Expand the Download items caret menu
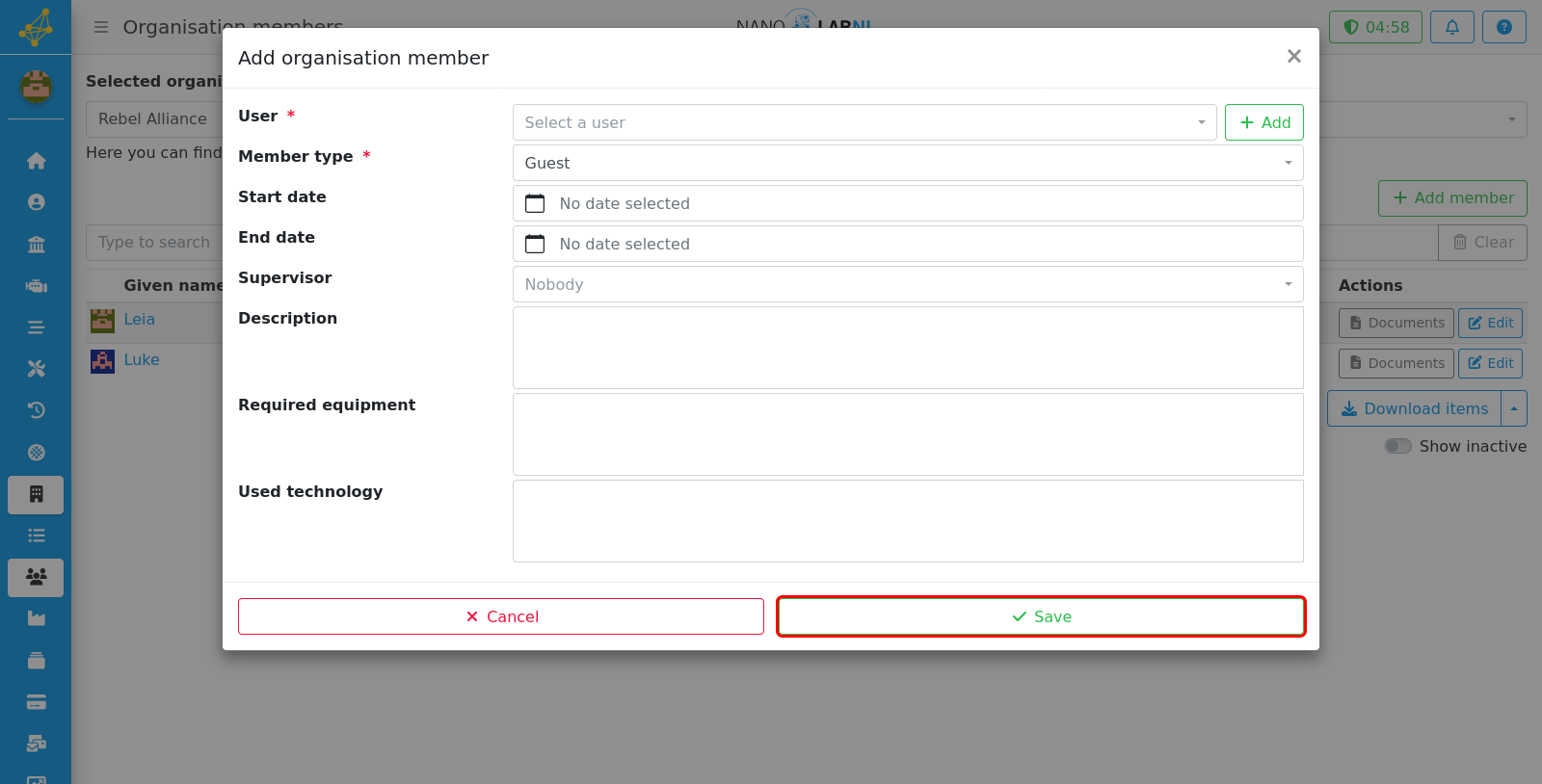Screen dimensions: 1542x784 tap(1514, 408)
